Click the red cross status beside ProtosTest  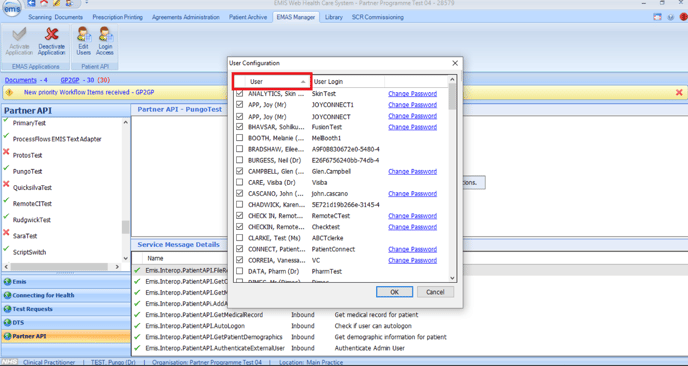[x=6, y=152]
